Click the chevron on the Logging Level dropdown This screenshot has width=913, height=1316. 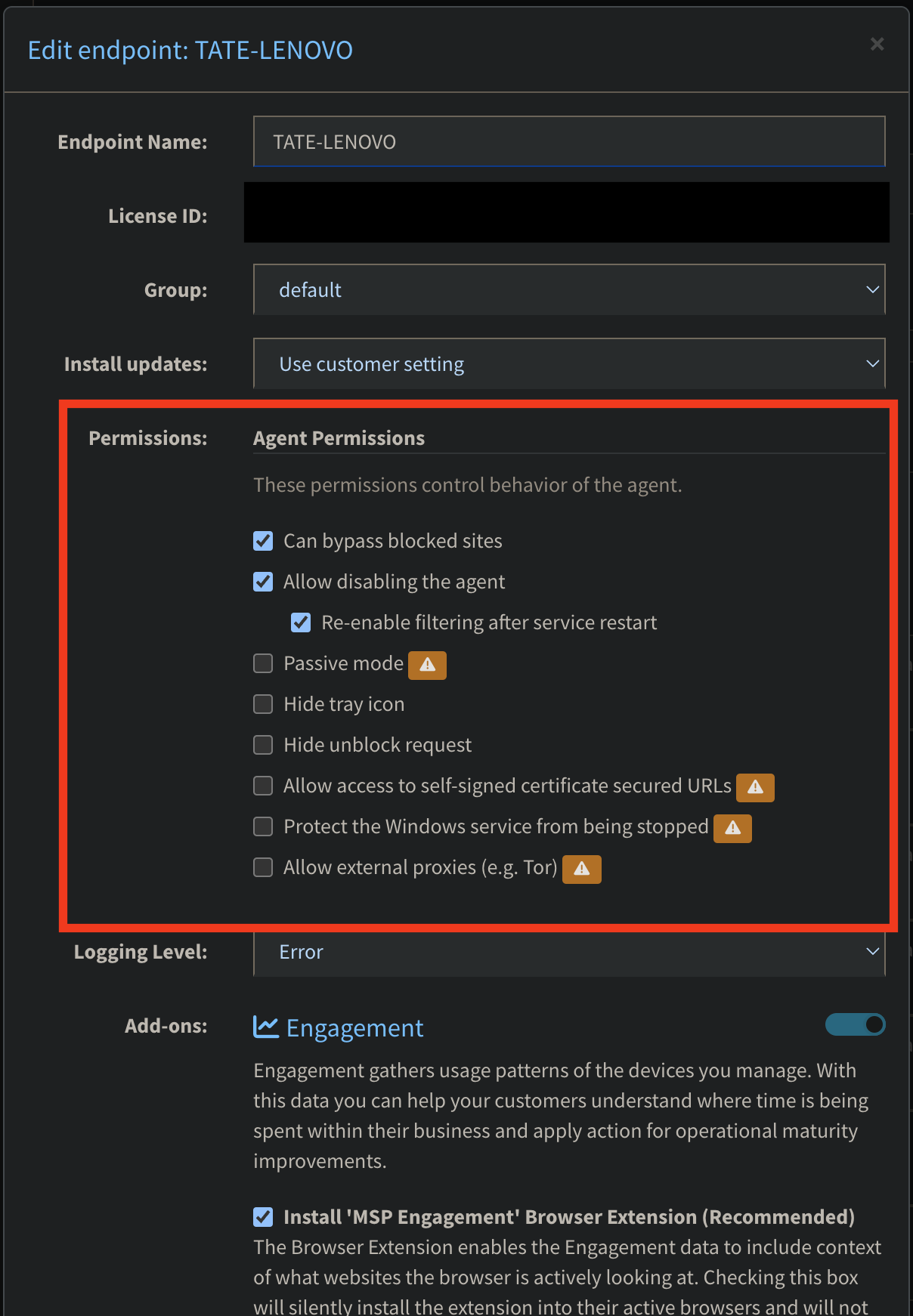click(x=871, y=952)
